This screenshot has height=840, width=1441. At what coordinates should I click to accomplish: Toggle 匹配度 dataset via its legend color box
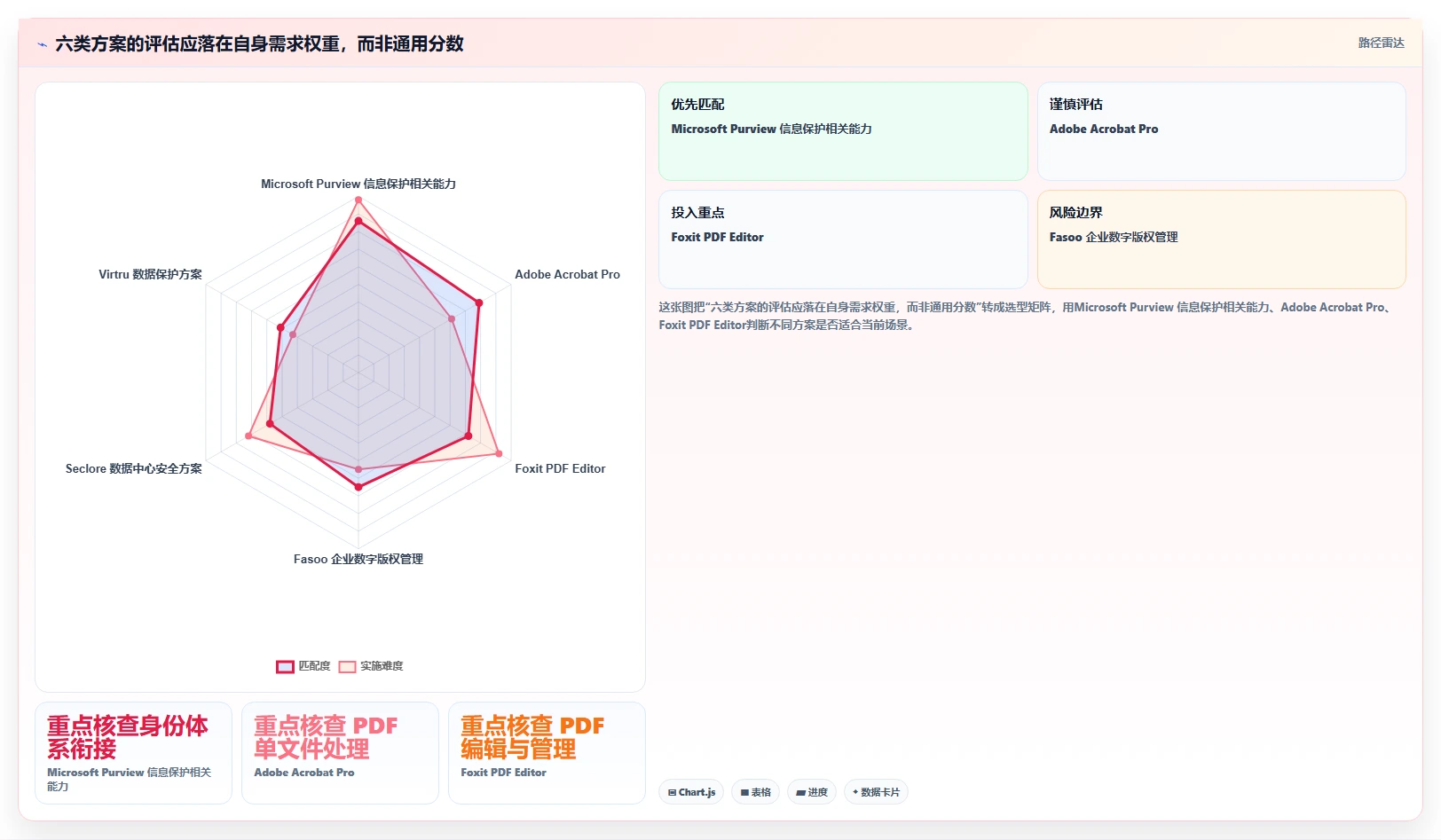285,666
